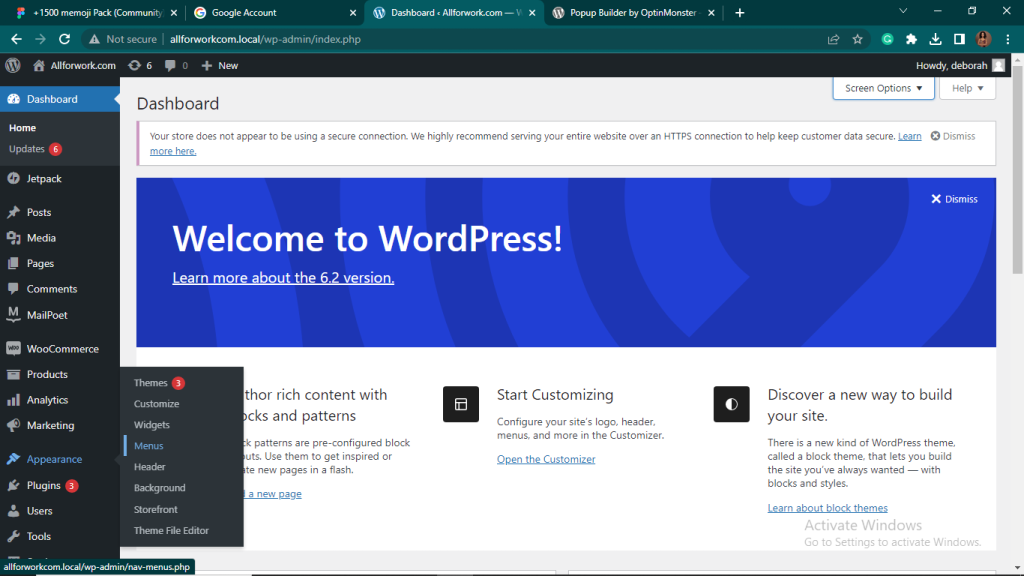Dismiss the Welcome to WordPress panel
This screenshot has width=1024, height=576.
coord(954,199)
